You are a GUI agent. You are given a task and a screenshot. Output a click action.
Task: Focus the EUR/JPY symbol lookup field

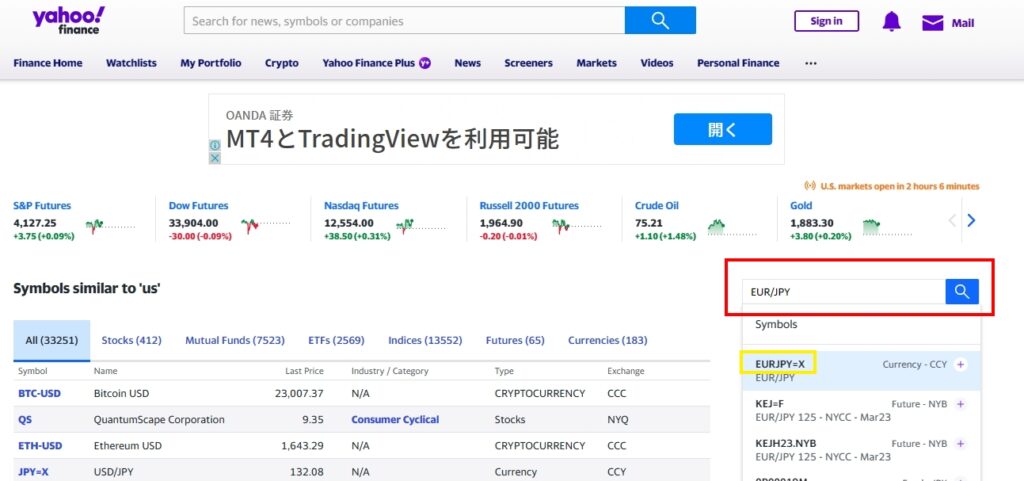[x=844, y=292]
